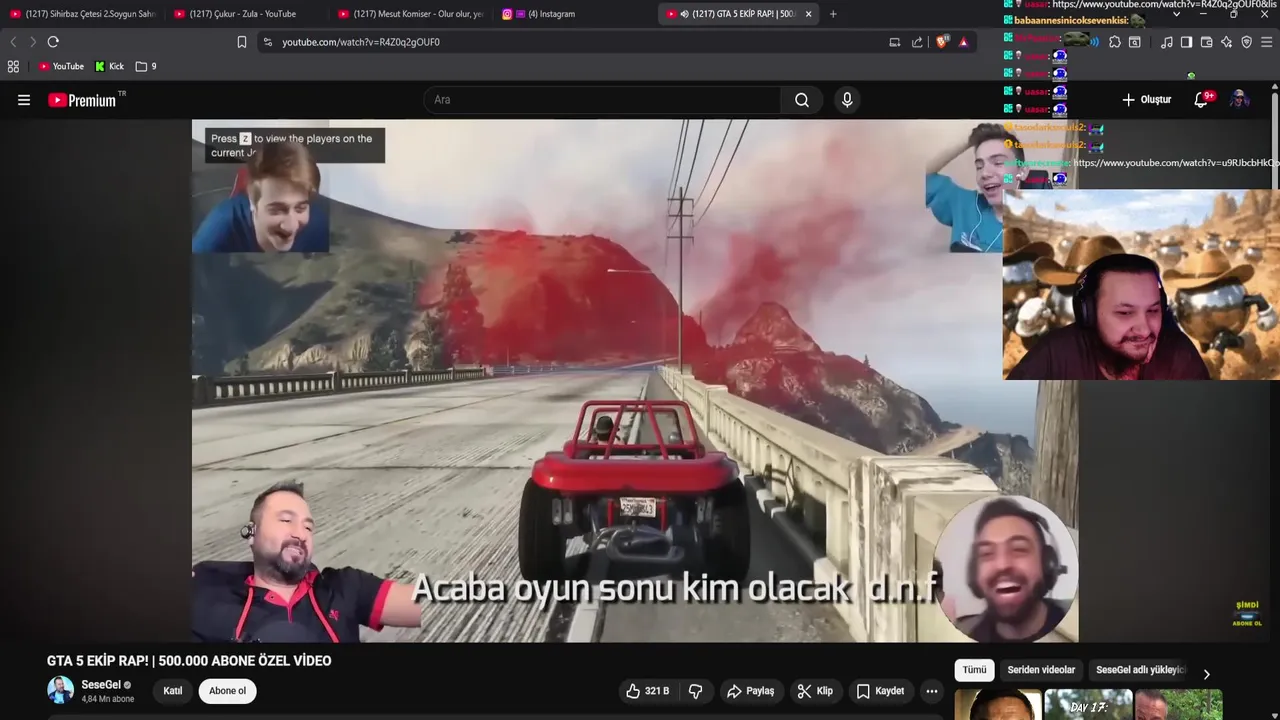Click the Kaydet save button
Viewport: 1280px width, 720px height.
click(x=879, y=691)
